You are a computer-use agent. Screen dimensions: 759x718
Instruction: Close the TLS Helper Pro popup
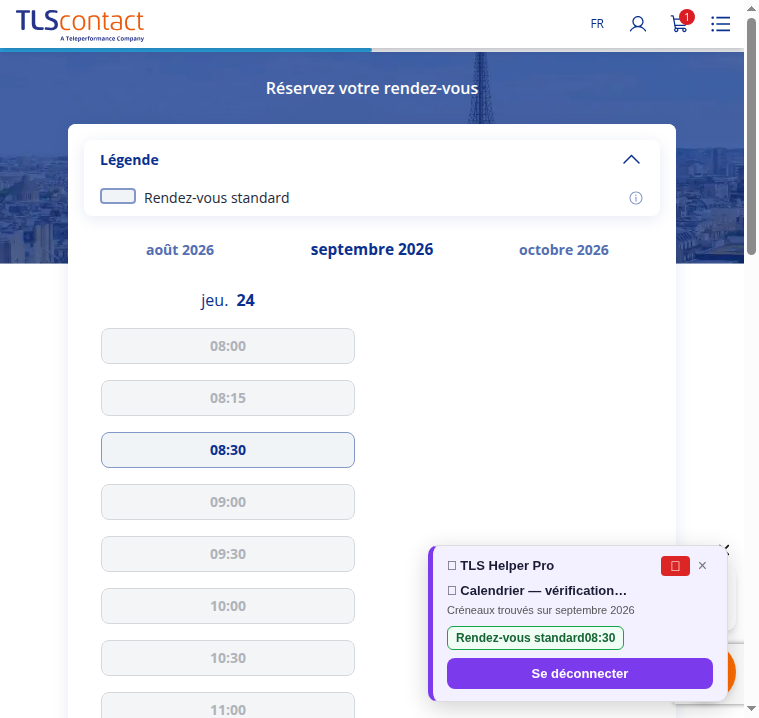702,565
